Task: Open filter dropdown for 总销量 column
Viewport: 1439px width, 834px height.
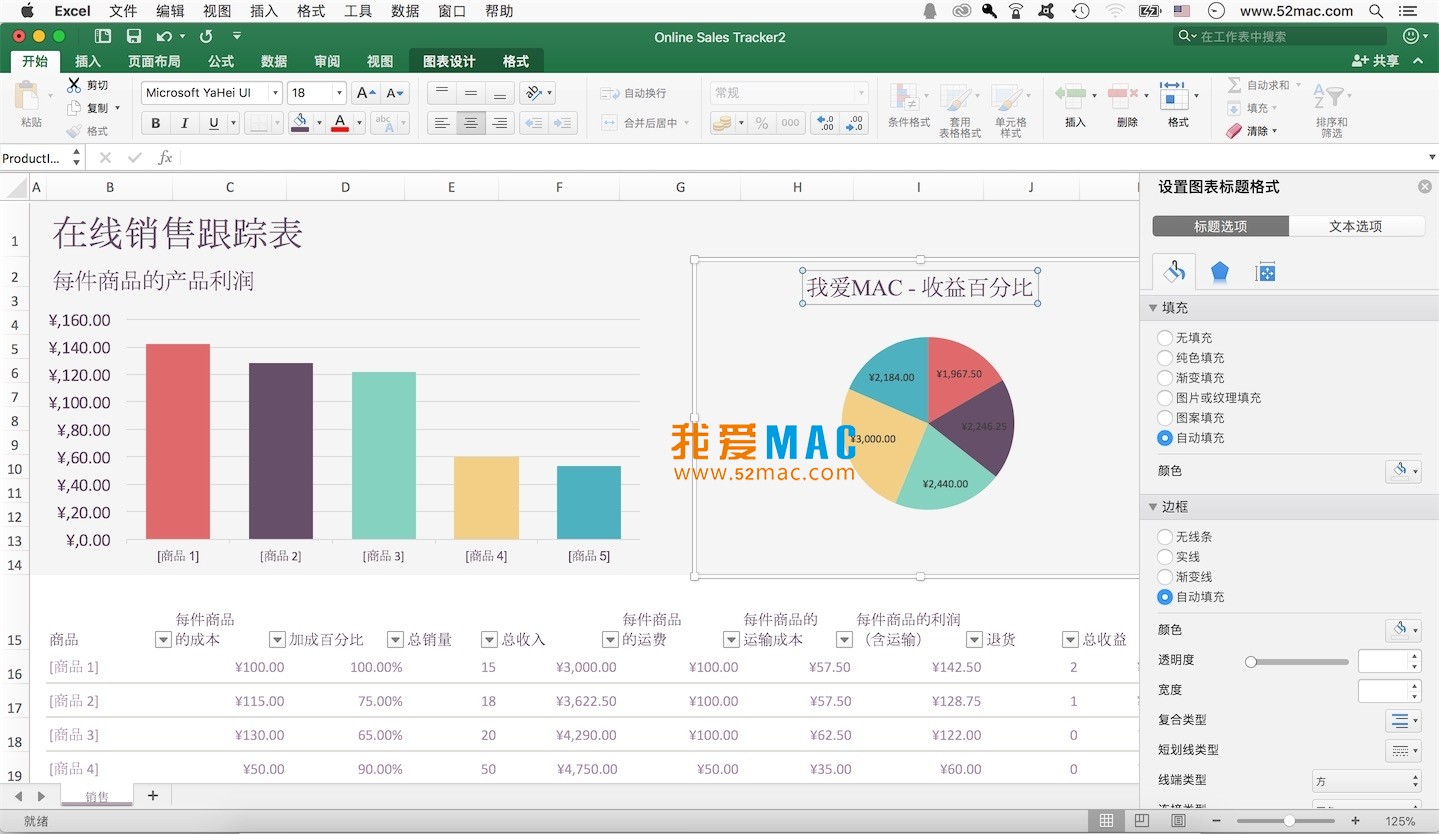Action: click(x=489, y=640)
